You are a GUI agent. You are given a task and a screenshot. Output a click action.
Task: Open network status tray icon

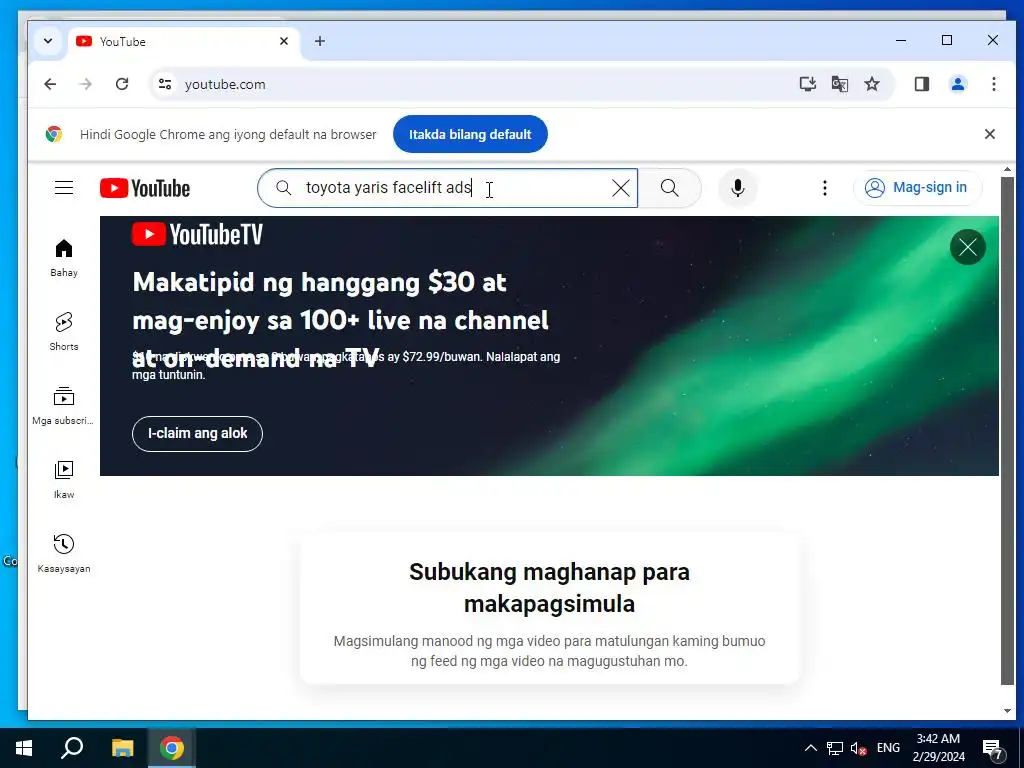(835, 748)
